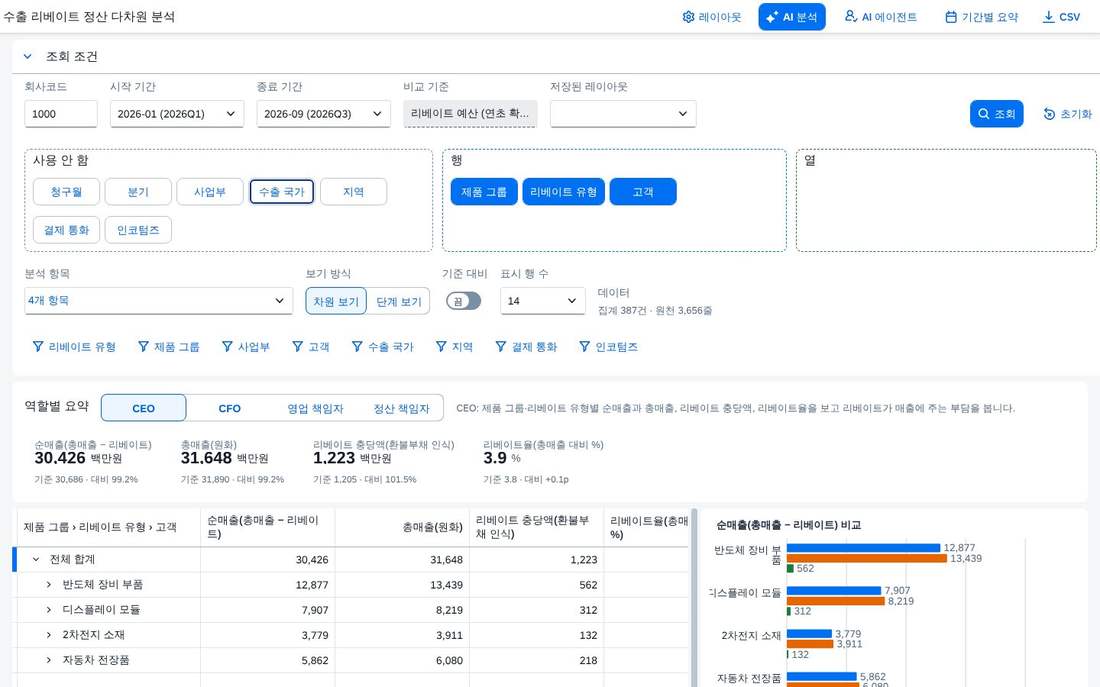Viewport: 1100px width, 687px height.
Task: Select the 분기 dimension chip
Action: [x=138, y=192]
